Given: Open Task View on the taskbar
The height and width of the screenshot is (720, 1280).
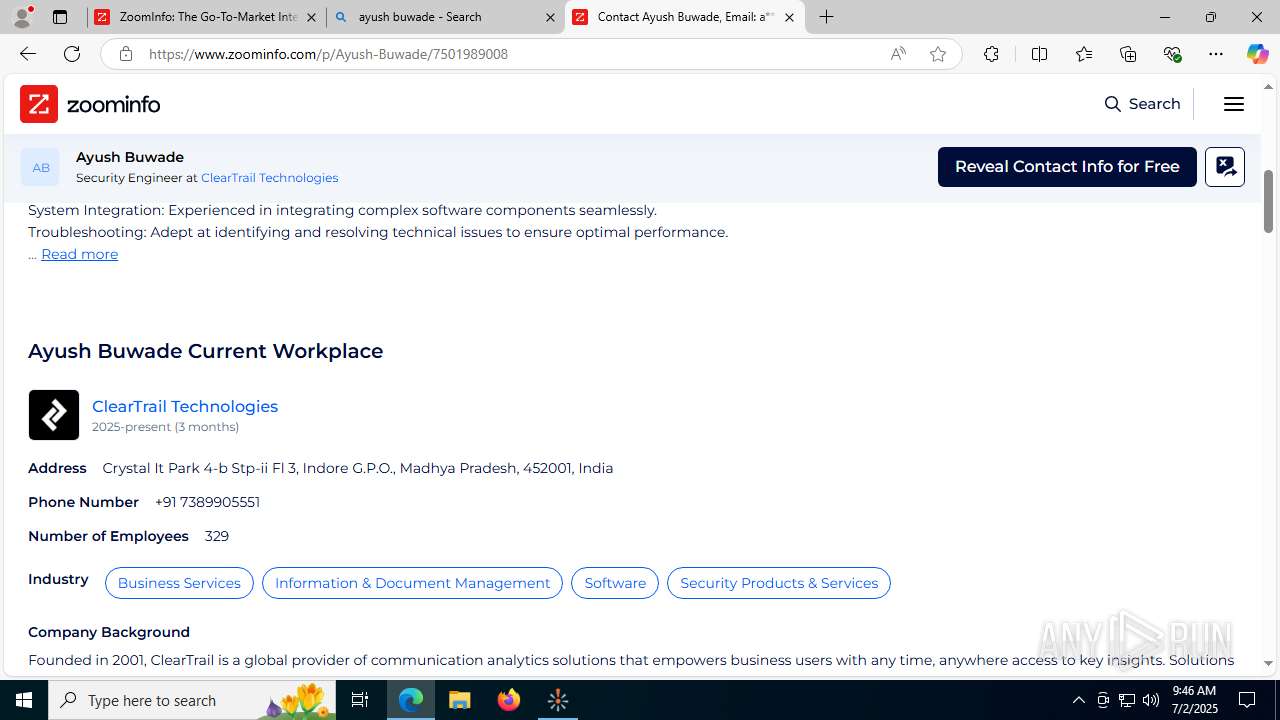Looking at the screenshot, I should [360, 700].
